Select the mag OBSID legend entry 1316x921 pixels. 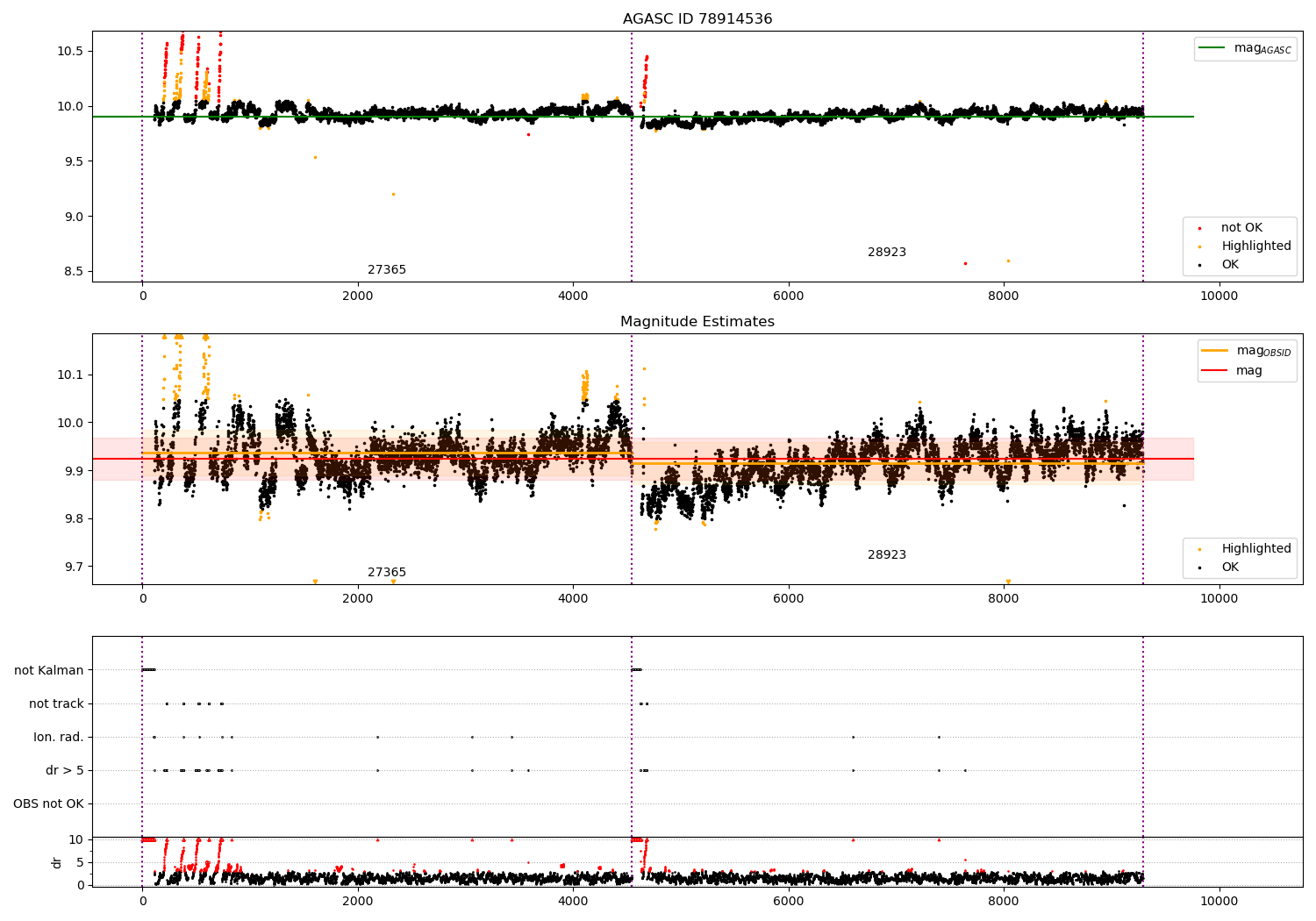1246,351
